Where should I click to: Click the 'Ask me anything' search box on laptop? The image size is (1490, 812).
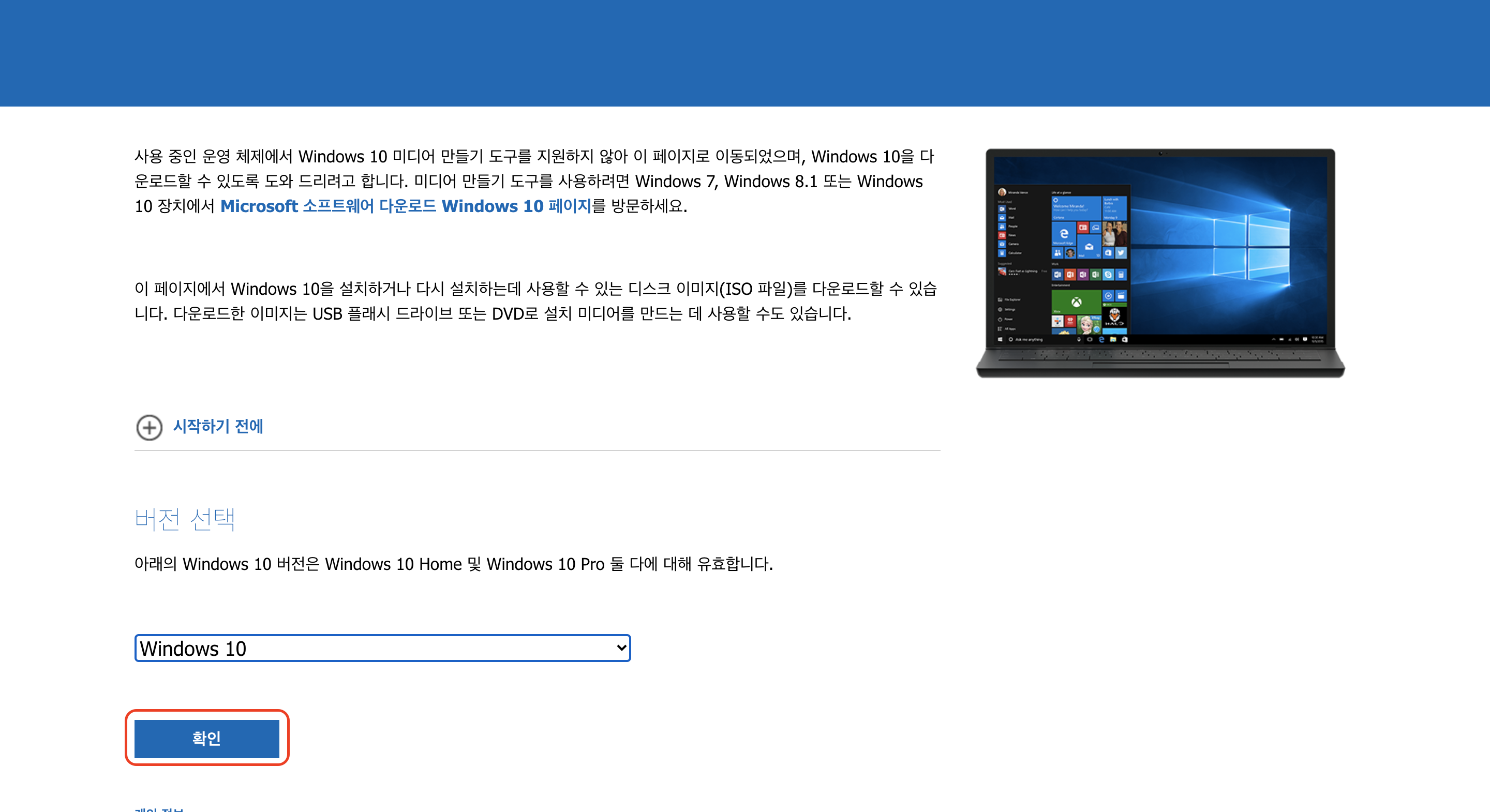(x=1029, y=339)
